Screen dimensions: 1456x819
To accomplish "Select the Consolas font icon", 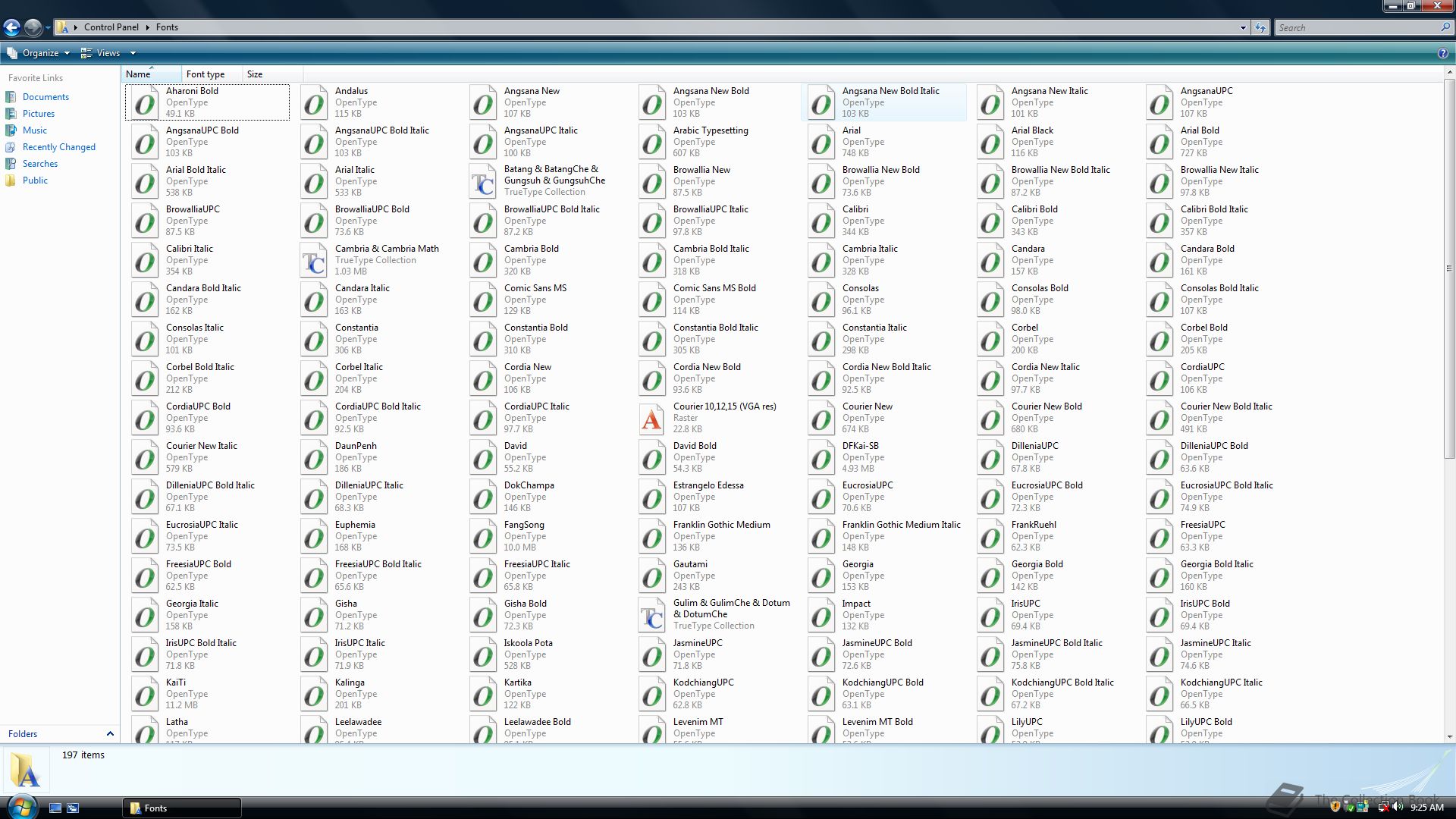I will coord(821,300).
